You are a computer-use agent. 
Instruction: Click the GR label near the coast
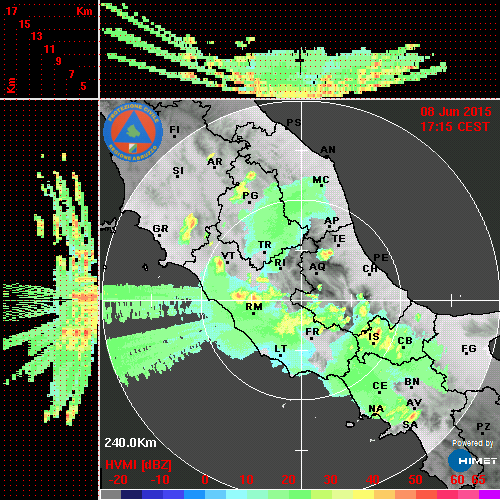[160, 229]
